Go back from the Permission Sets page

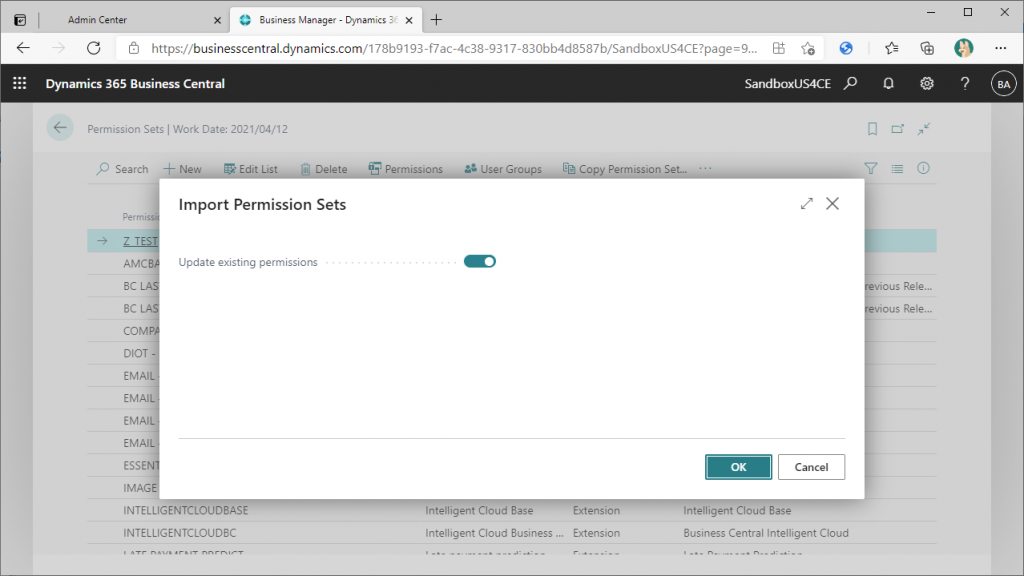tap(60, 128)
